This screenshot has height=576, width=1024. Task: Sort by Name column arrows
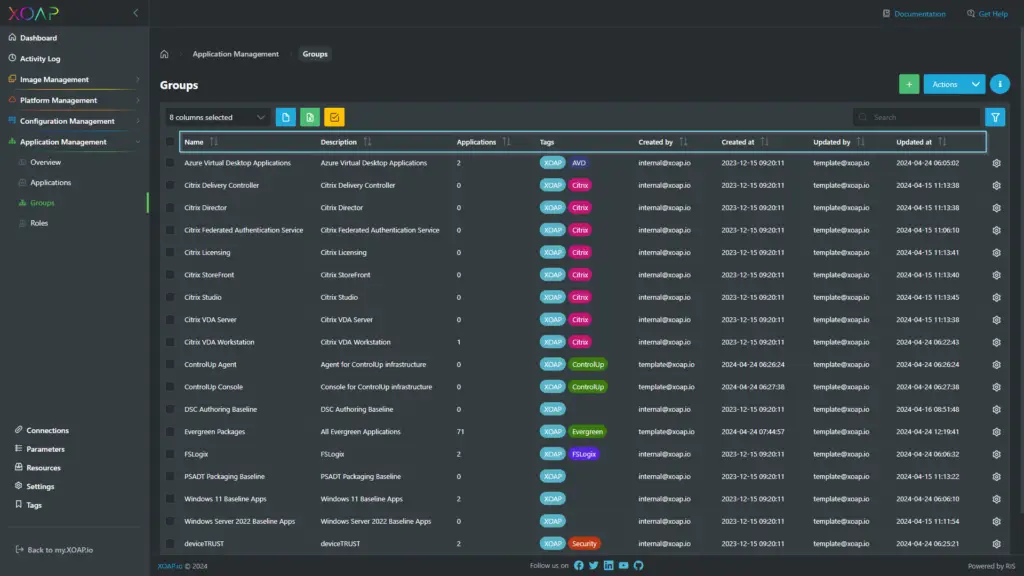[214, 142]
